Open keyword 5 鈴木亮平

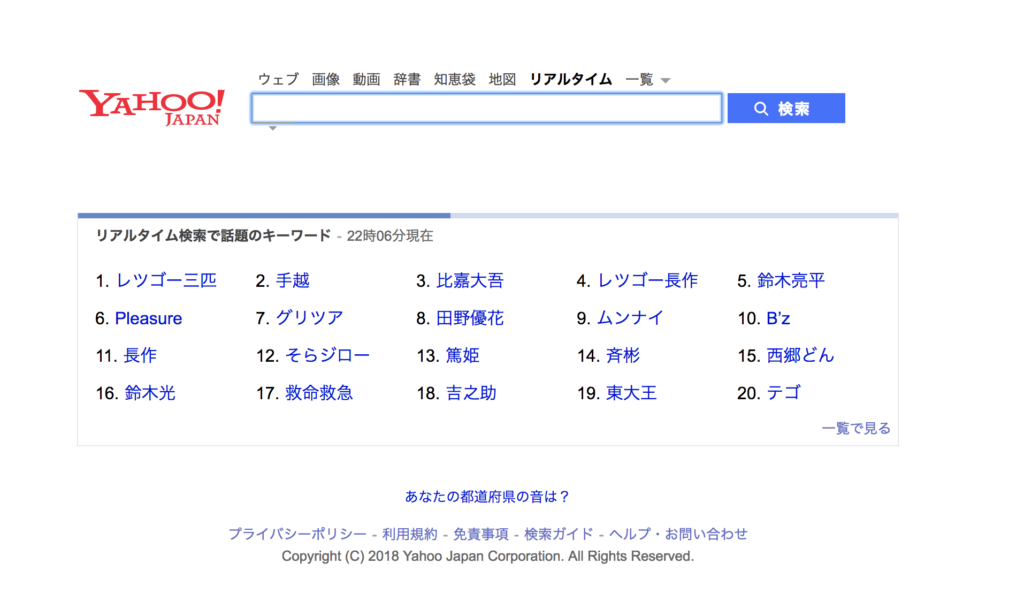(791, 281)
